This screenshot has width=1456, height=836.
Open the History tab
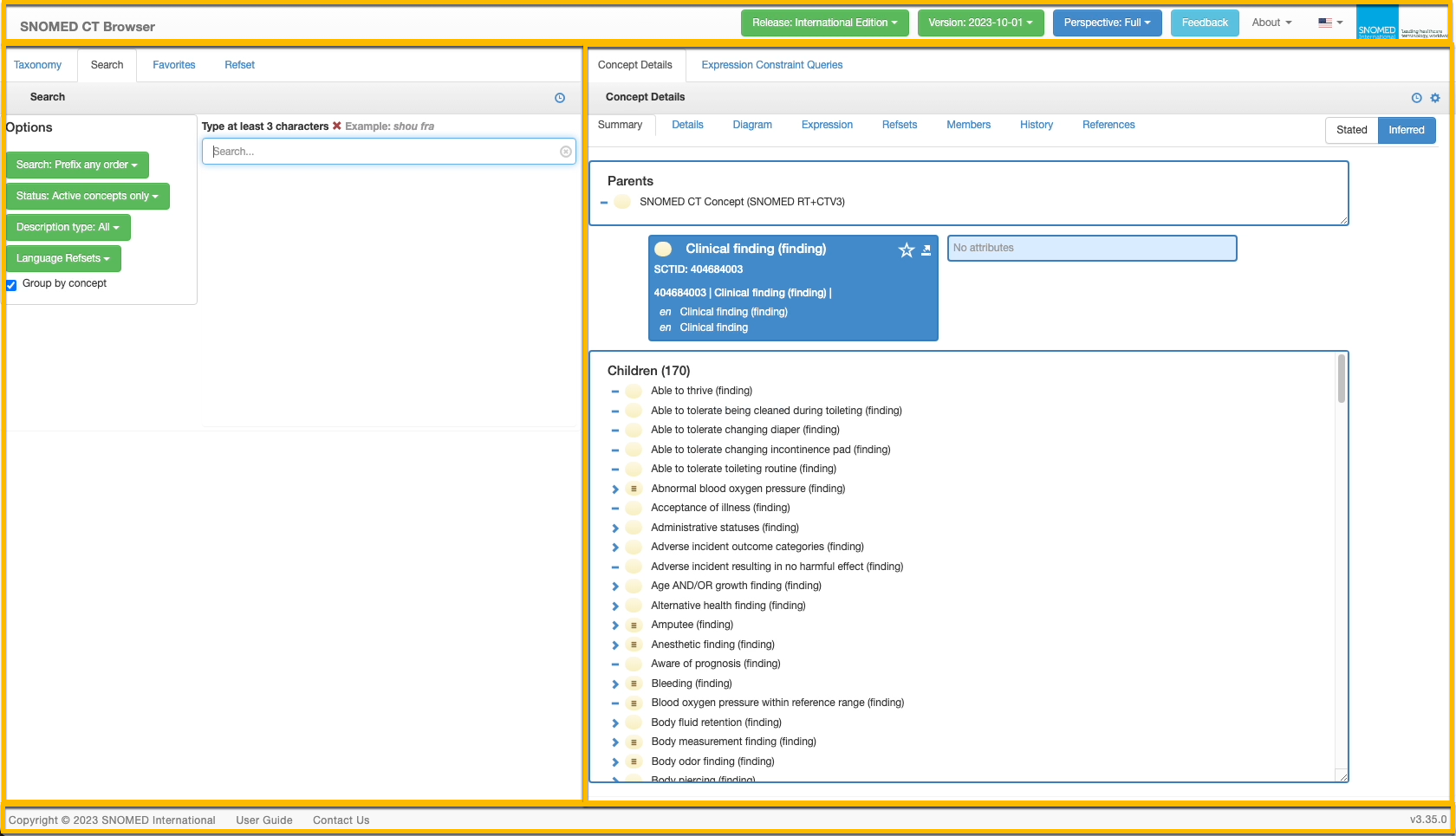(x=1037, y=125)
